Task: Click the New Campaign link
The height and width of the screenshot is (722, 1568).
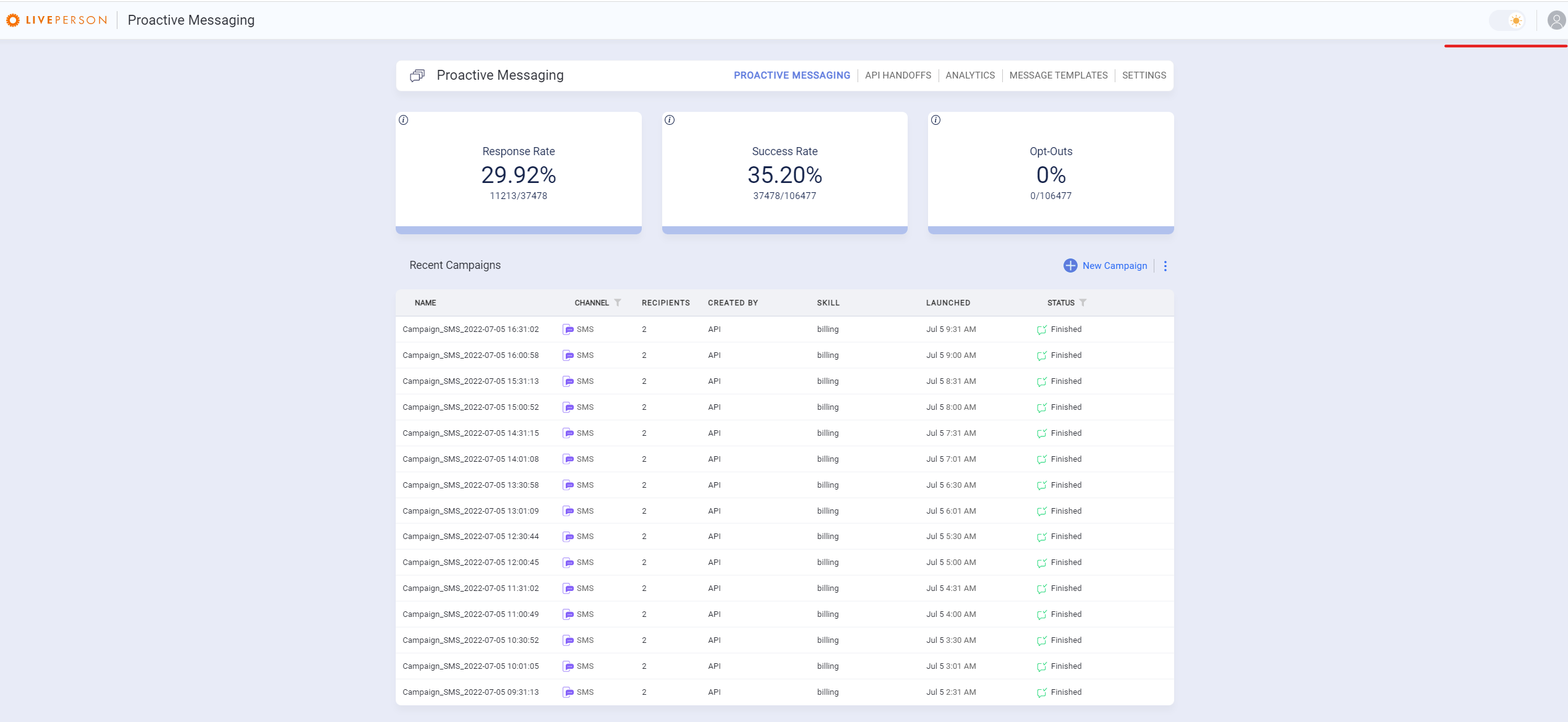Action: click(x=1115, y=266)
